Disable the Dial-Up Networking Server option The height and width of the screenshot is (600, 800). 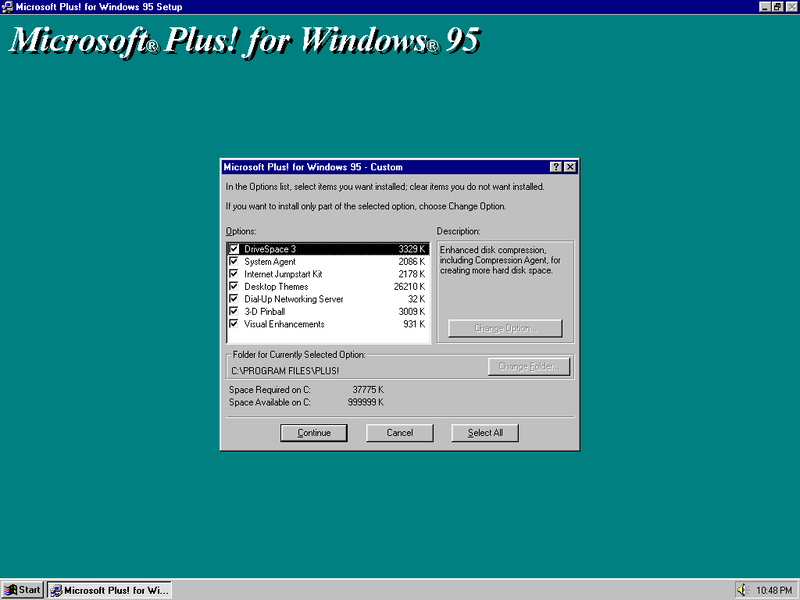point(232,298)
